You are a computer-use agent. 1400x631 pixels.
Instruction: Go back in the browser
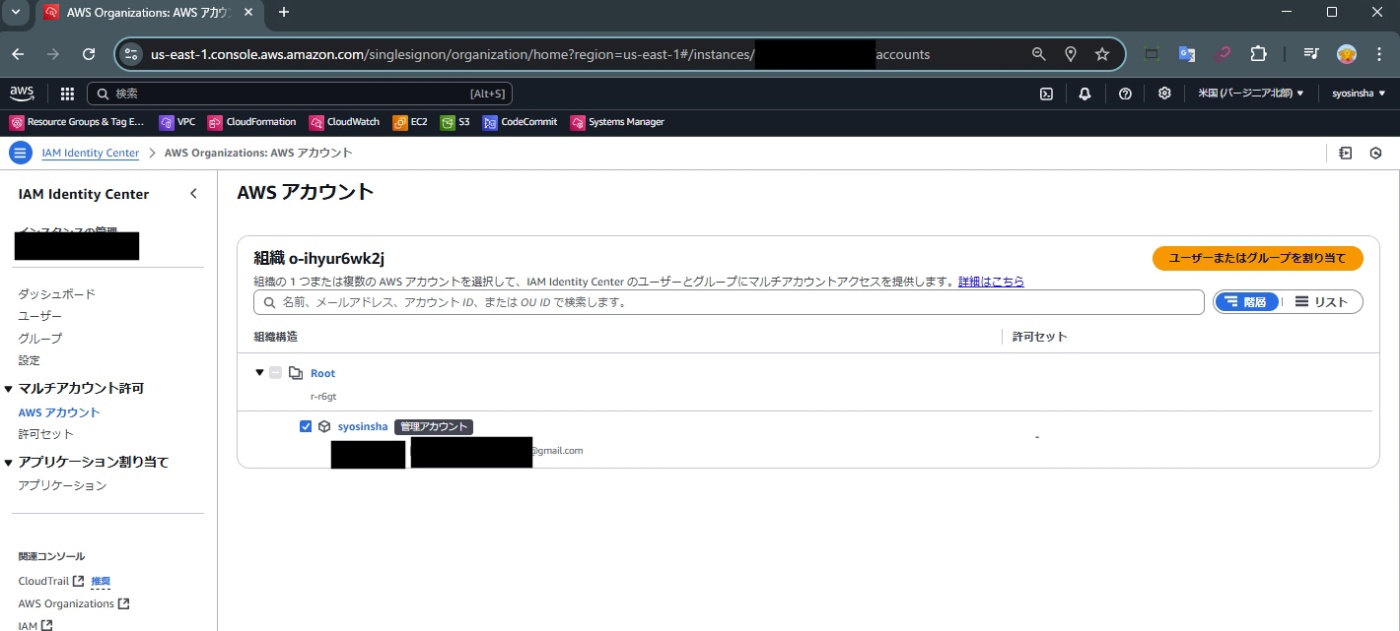pyautogui.click(x=18, y=54)
